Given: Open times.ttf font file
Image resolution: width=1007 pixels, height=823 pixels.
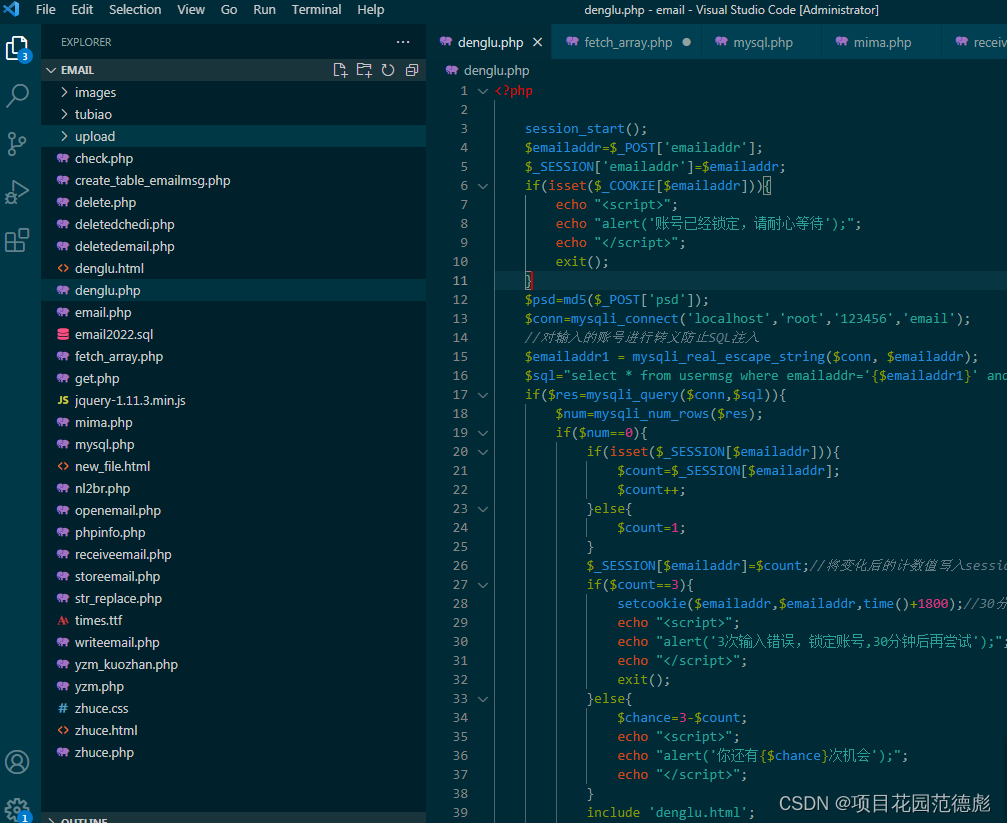Looking at the screenshot, I should [233, 620].
